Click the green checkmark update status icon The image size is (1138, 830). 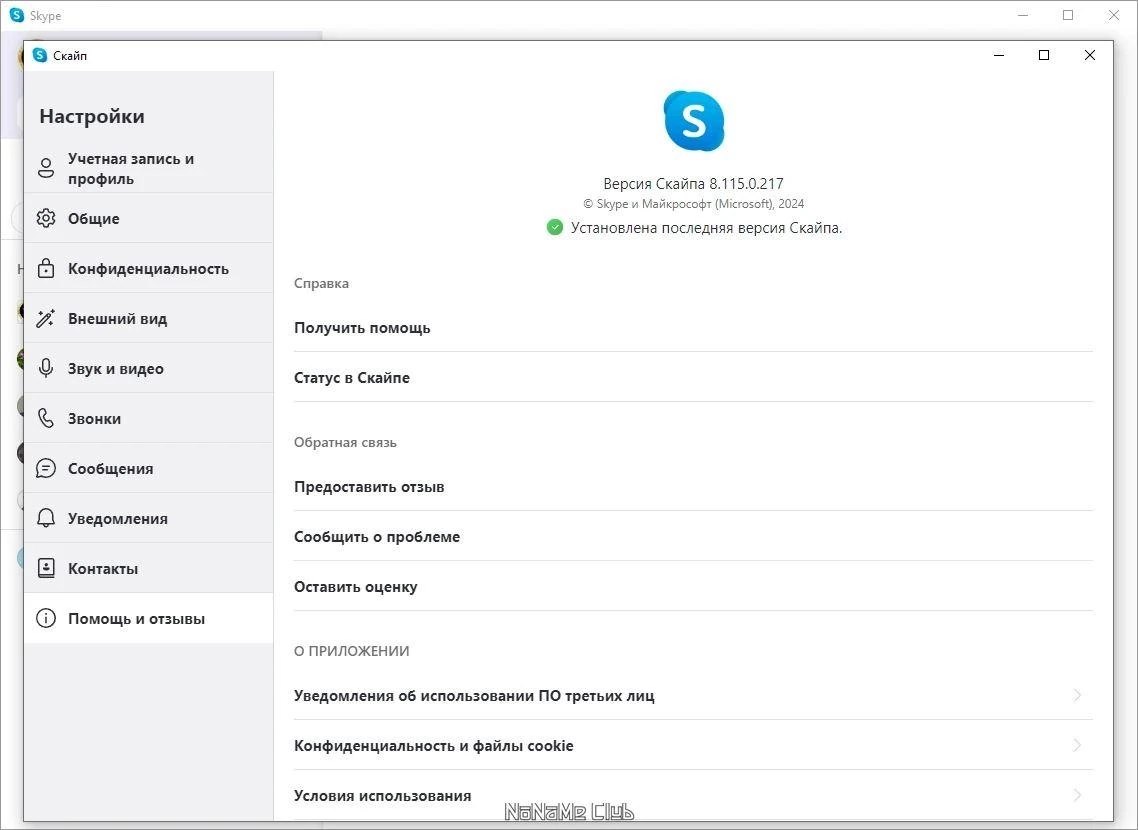(x=554, y=228)
